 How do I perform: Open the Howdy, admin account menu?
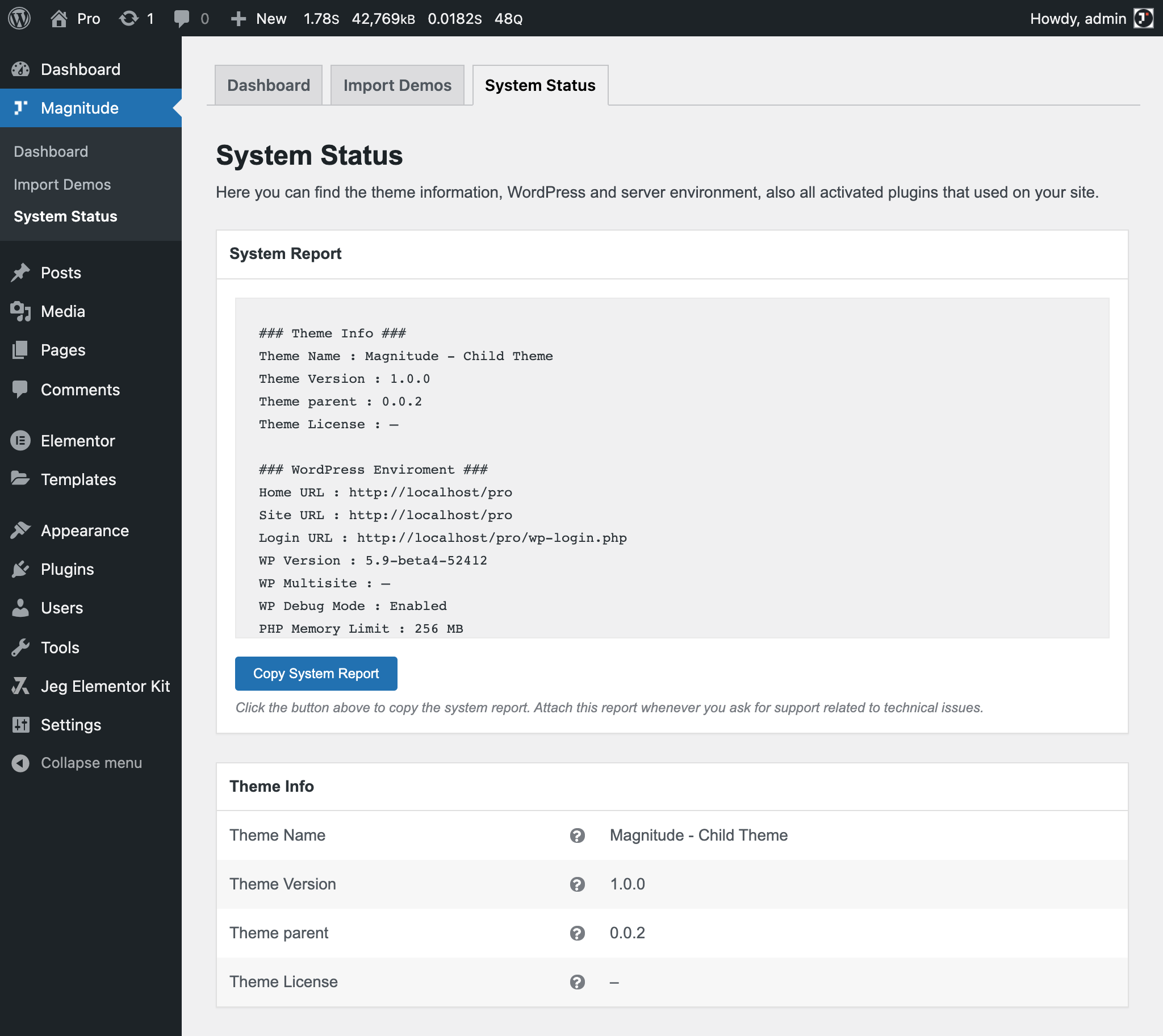tap(1077, 18)
